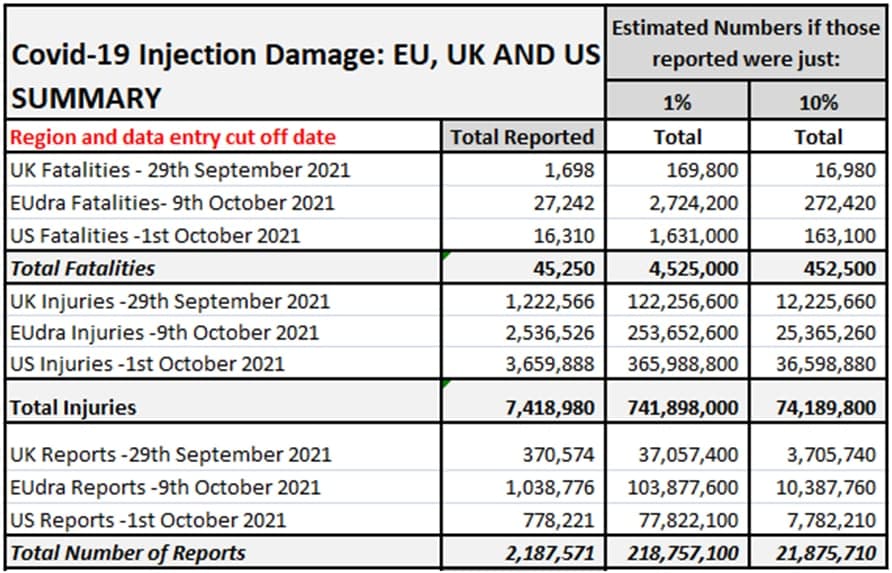892x573 pixels.
Task: Select the "Estimated Numbers if those reported" header
Action: click(746, 43)
